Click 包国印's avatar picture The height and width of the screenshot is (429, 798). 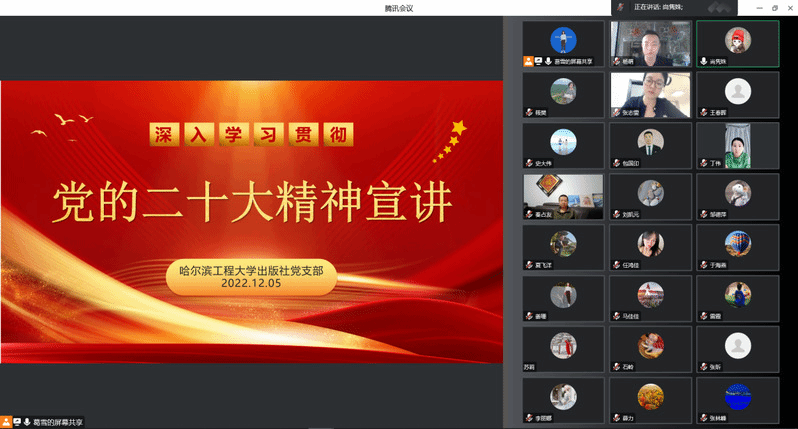[x=651, y=142]
